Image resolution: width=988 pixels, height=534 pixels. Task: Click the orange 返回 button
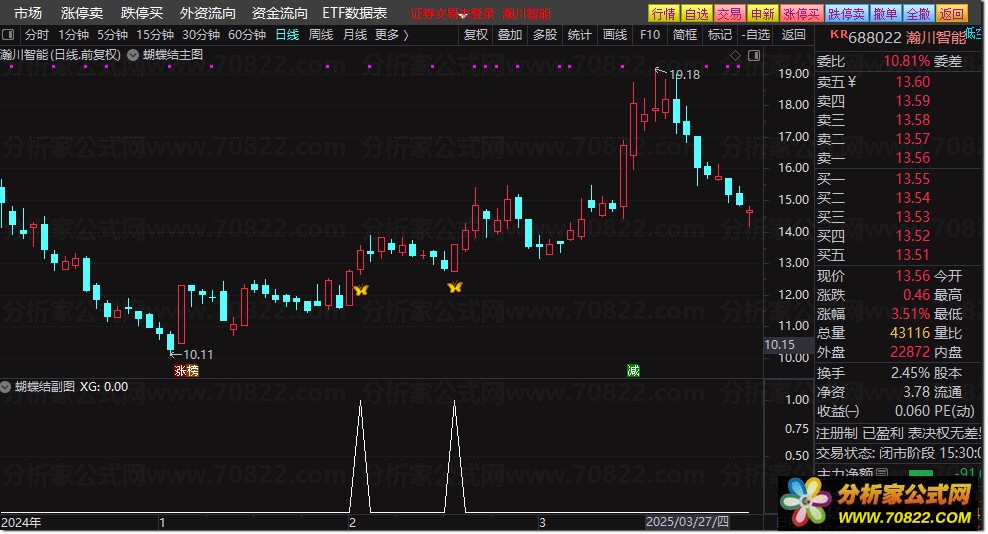951,14
